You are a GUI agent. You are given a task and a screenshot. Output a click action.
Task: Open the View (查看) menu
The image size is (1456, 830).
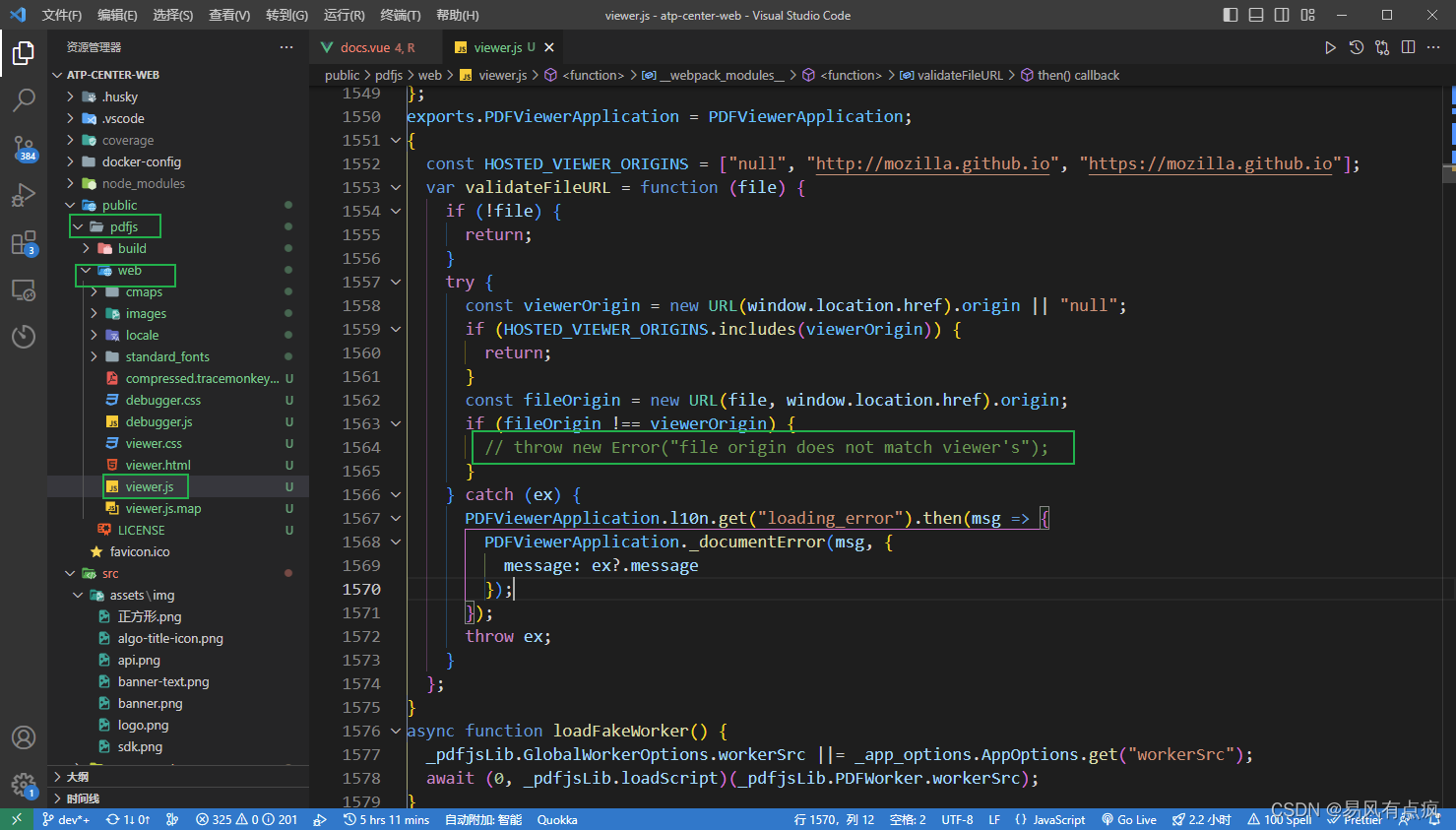pyautogui.click(x=229, y=15)
